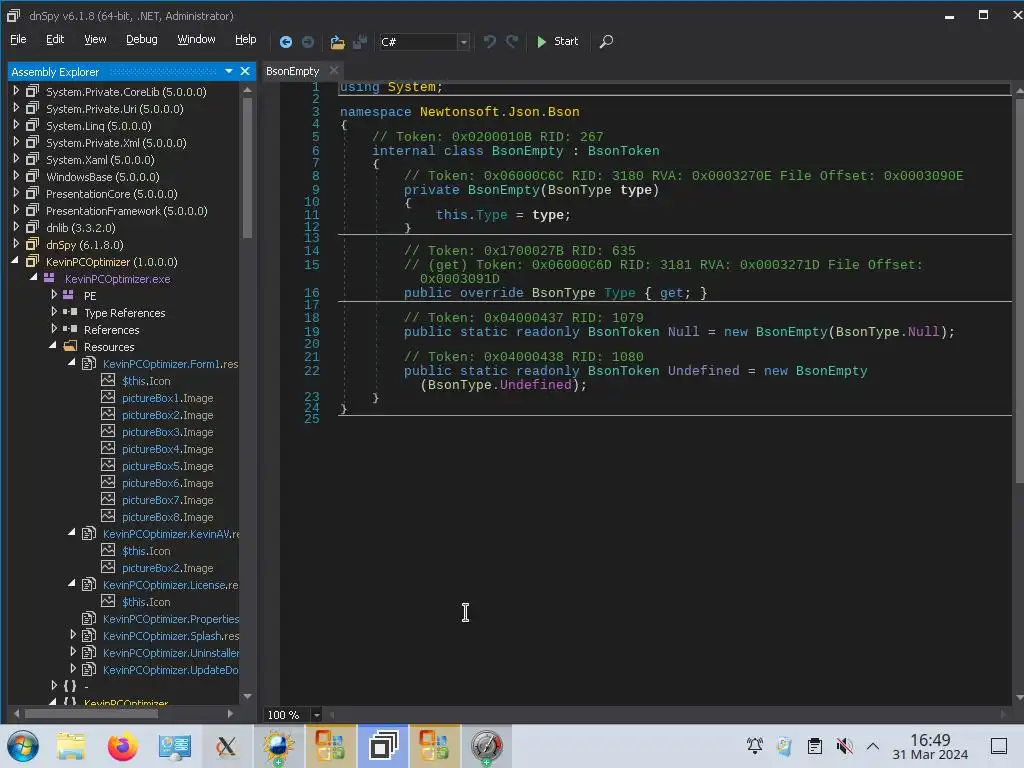Open the Window menu
1024x768 pixels.
click(x=196, y=39)
